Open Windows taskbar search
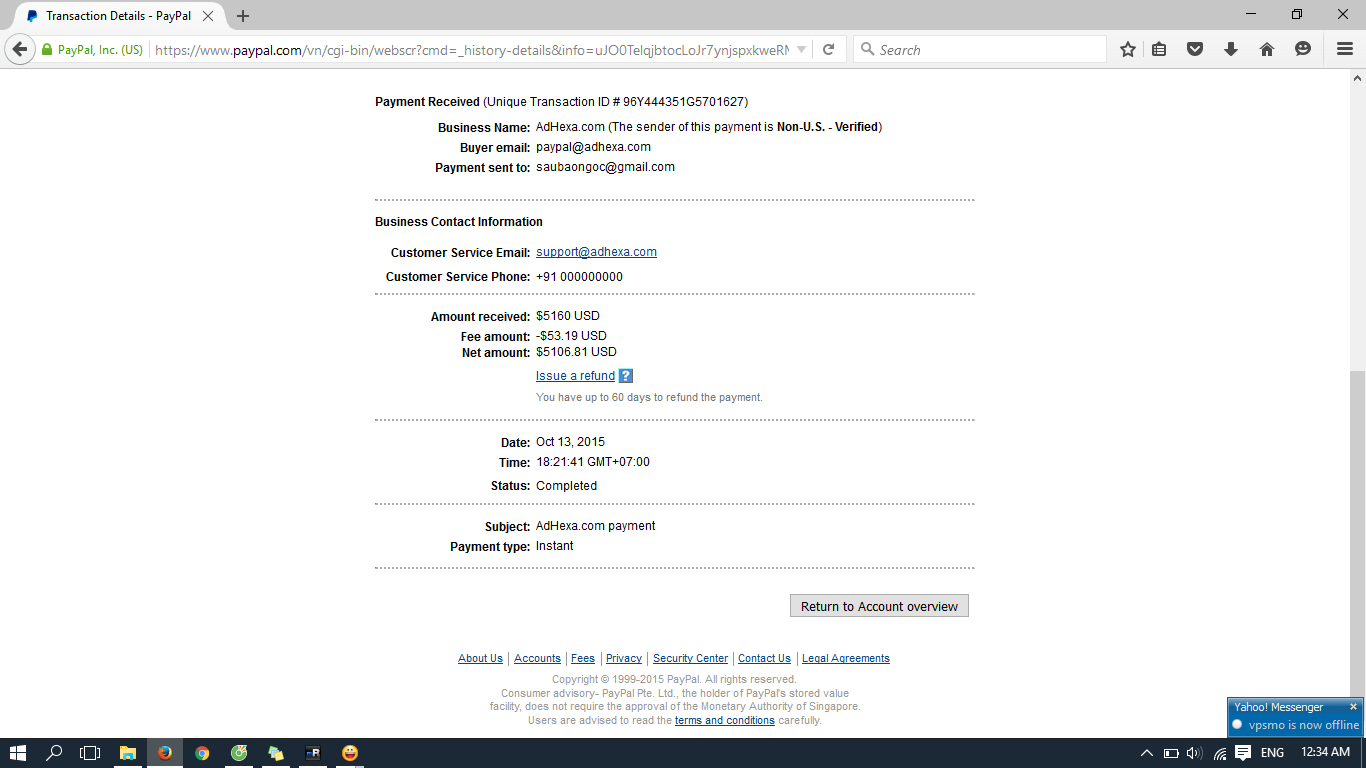Screen dimensions: 1366x768 (55, 753)
